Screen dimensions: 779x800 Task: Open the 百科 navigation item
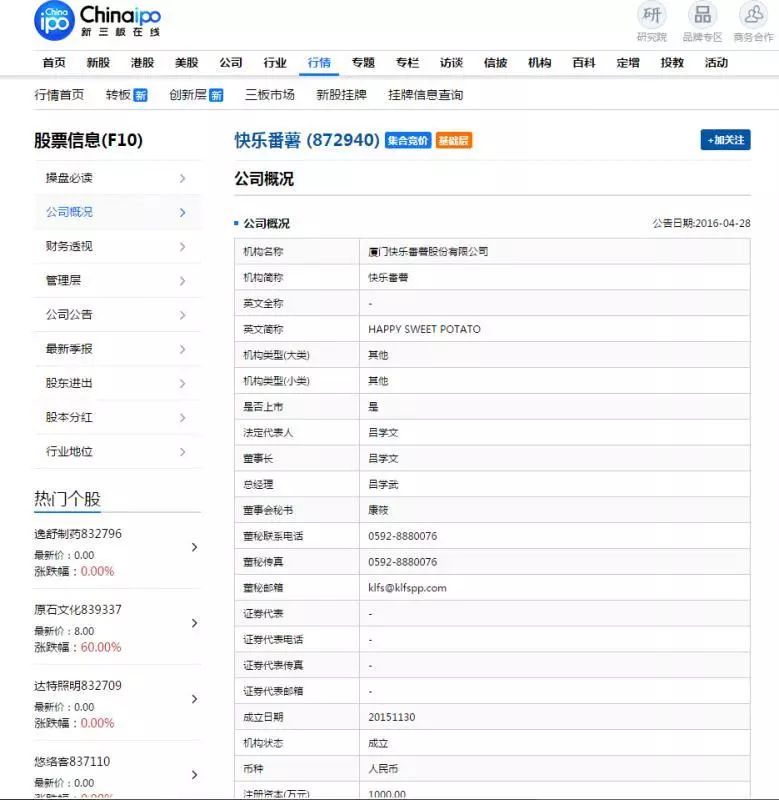point(584,63)
